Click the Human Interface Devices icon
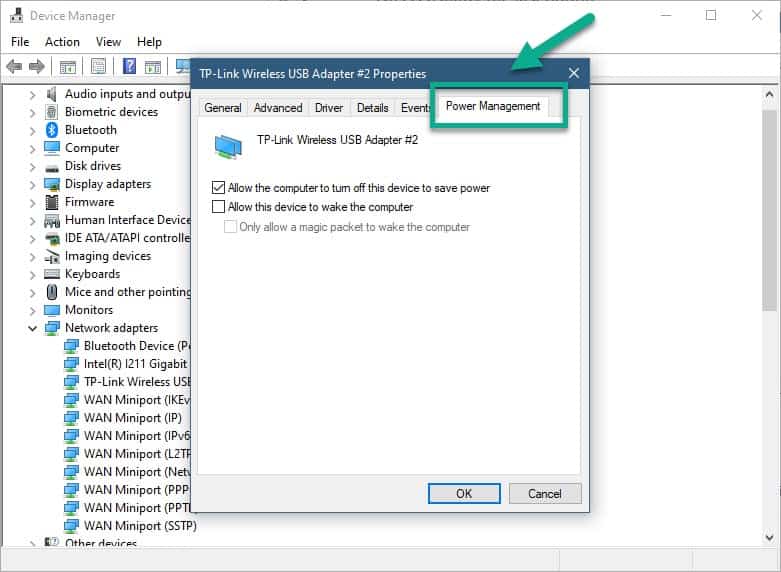This screenshot has width=781, height=572. tap(52, 220)
